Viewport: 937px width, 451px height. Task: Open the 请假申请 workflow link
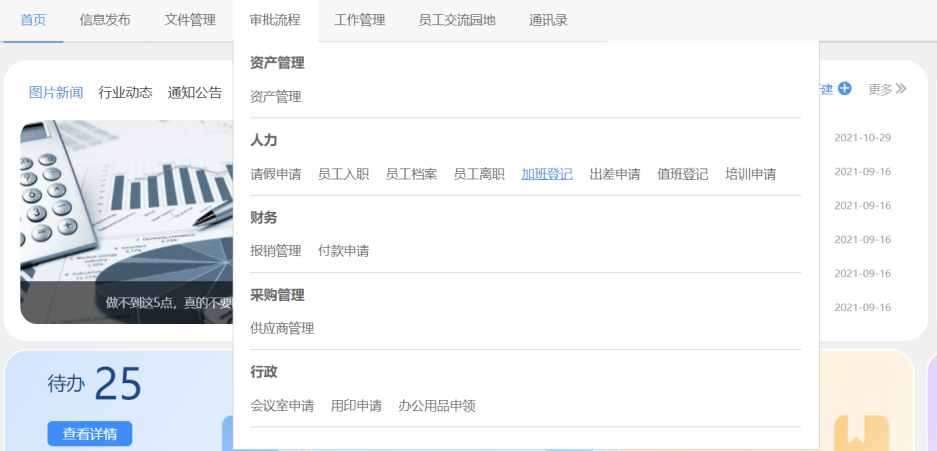(275, 174)
